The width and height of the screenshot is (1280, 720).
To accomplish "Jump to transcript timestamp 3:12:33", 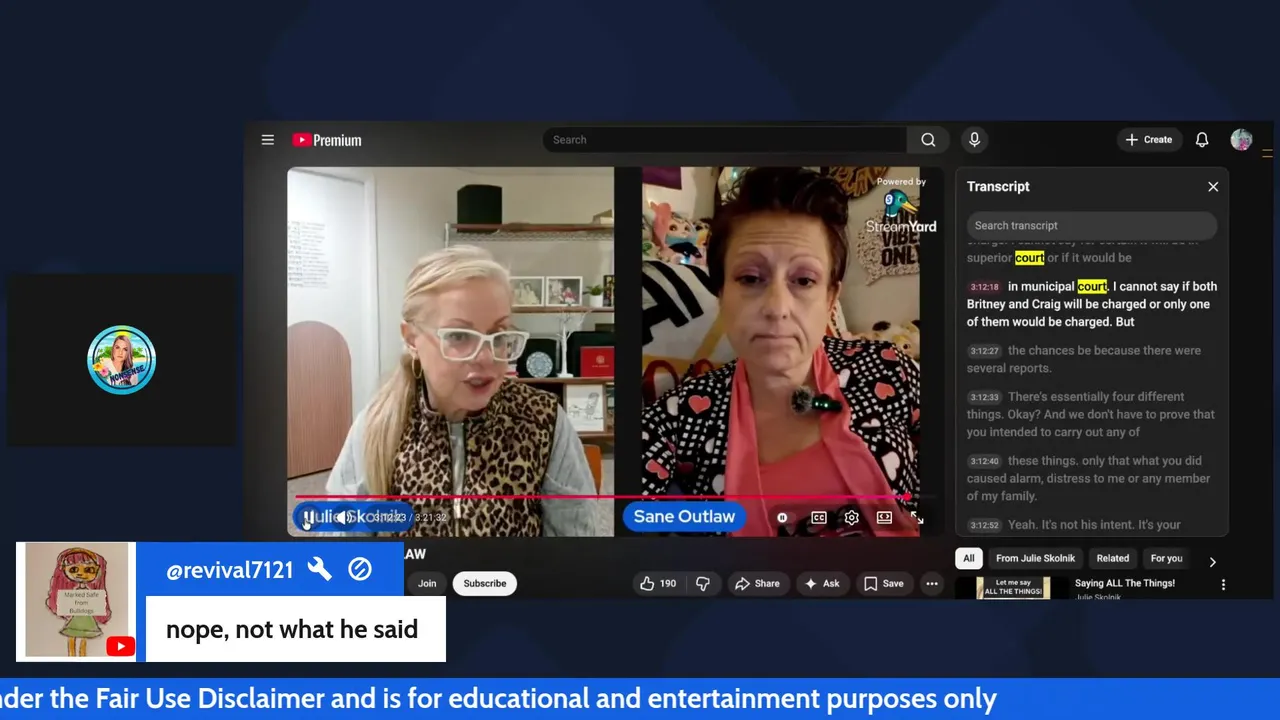I will pos(984,397).
